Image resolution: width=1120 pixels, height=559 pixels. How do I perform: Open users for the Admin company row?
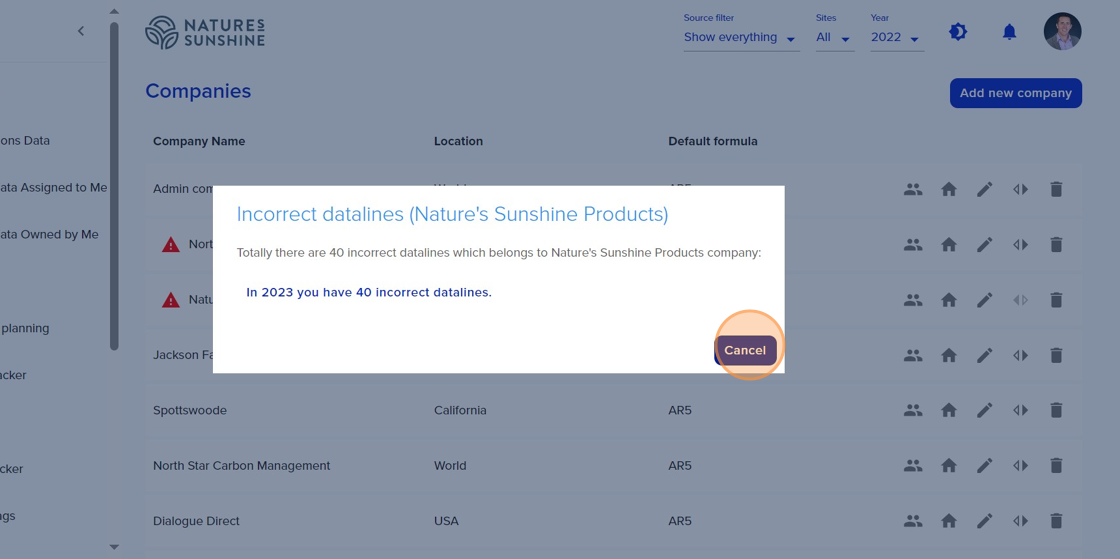click(913, 189)
